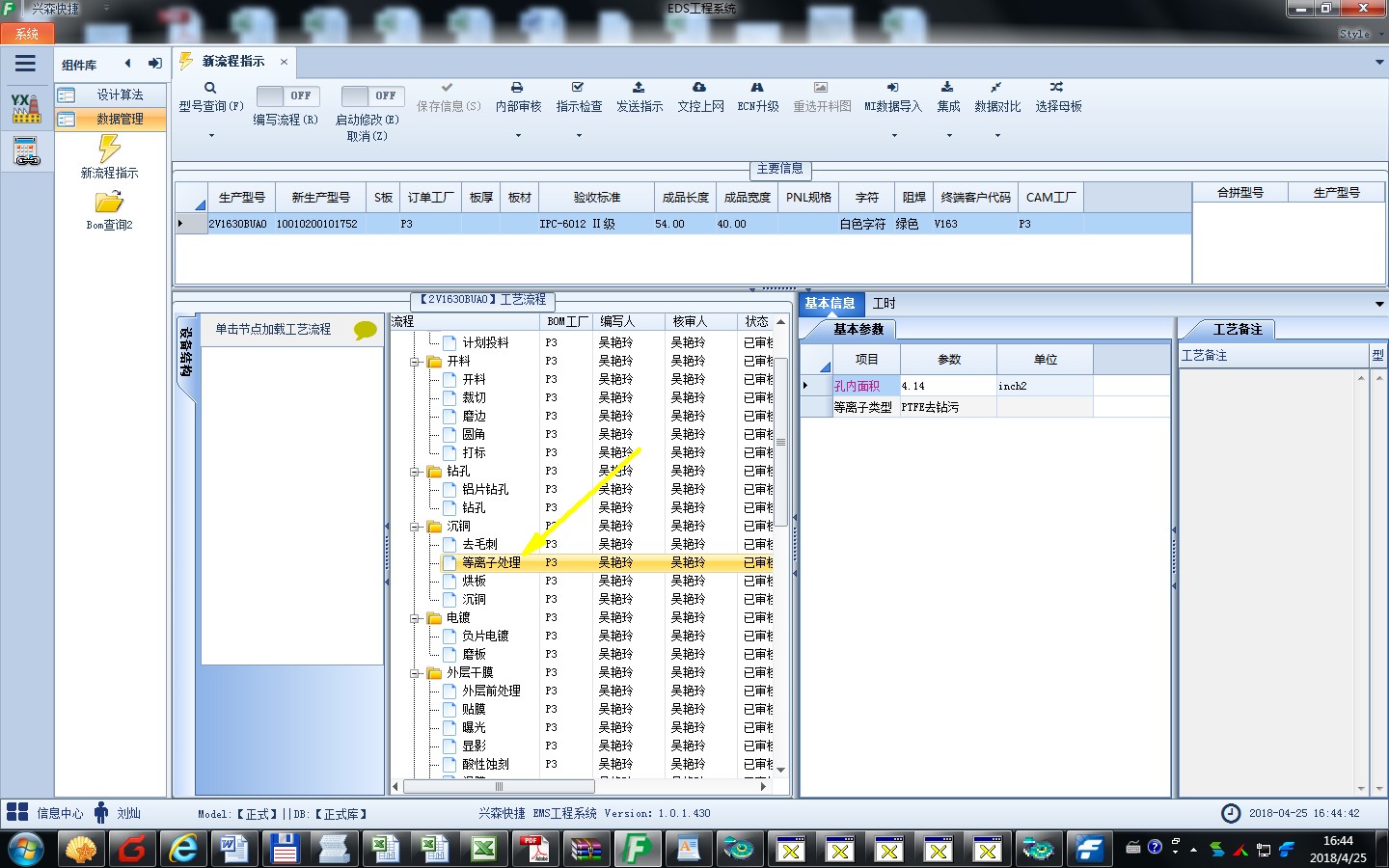Click the 文控上网 cloud icon

click(x=699, y=87)
